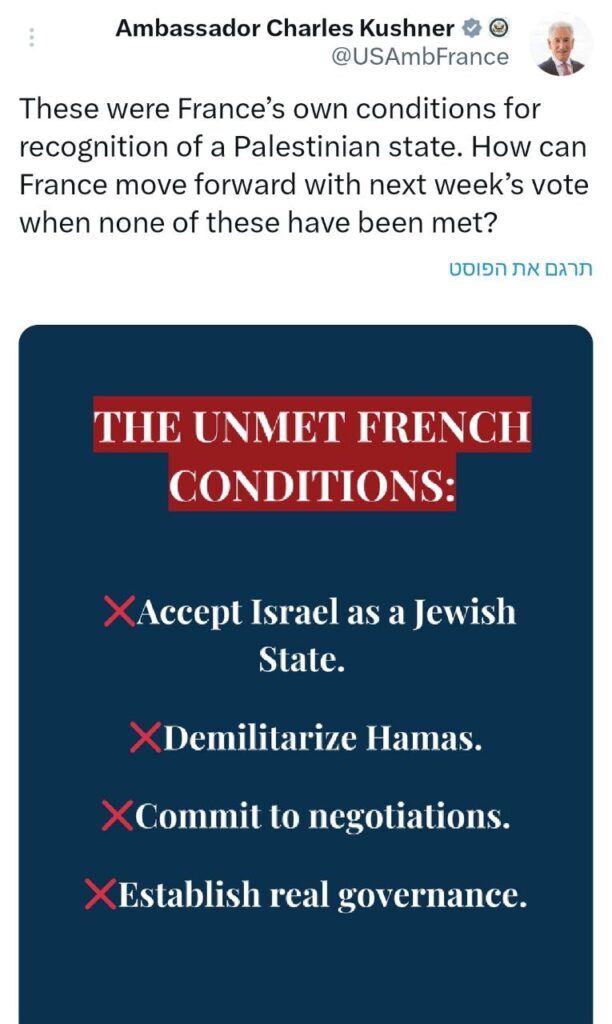Viewport: 612px width, 1024px height.
Task: Click the Hebrew translate post link
Action: [x=521, y=270]
